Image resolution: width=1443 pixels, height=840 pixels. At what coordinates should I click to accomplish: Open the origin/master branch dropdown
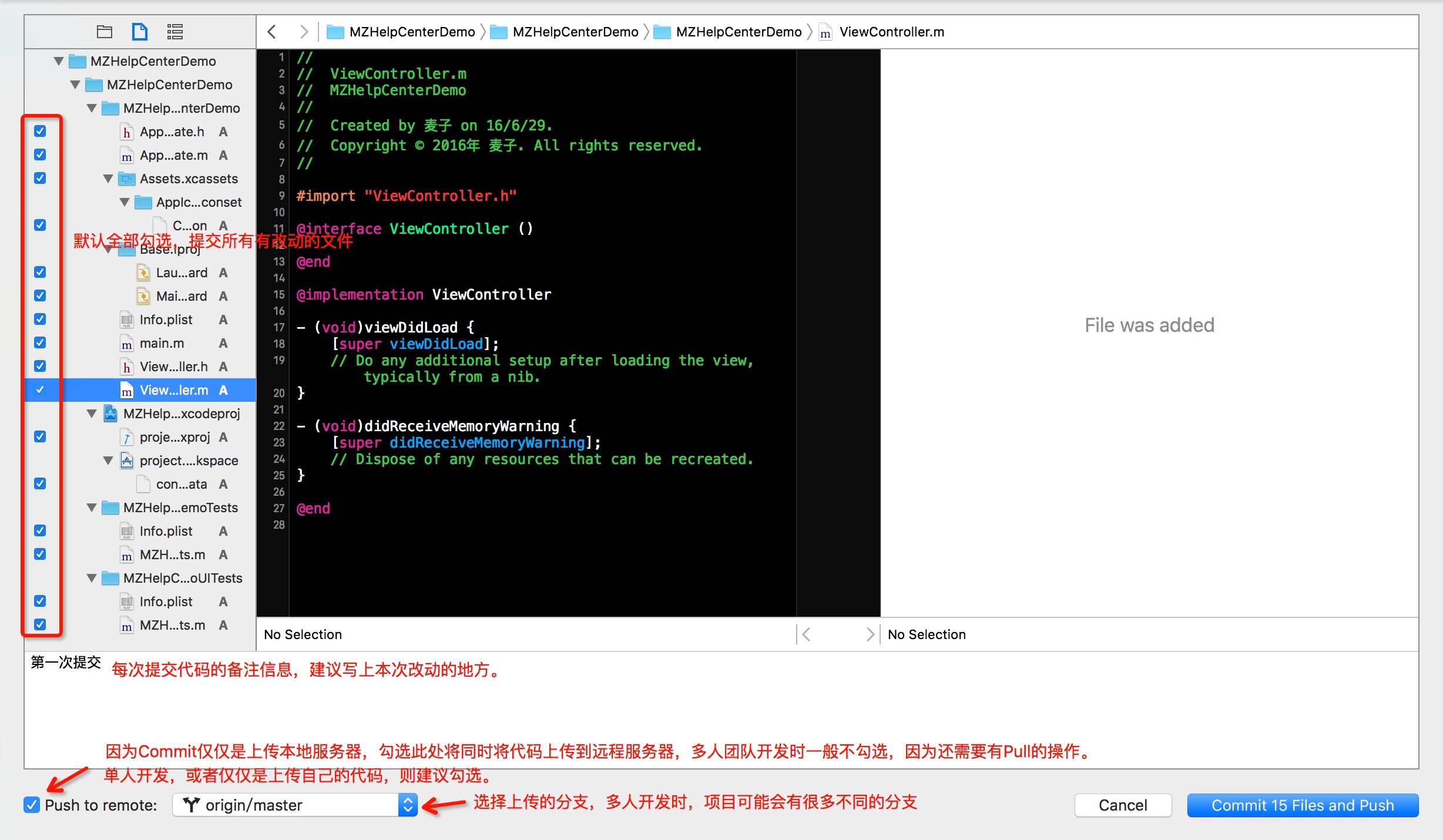click(x=295, y=805)
